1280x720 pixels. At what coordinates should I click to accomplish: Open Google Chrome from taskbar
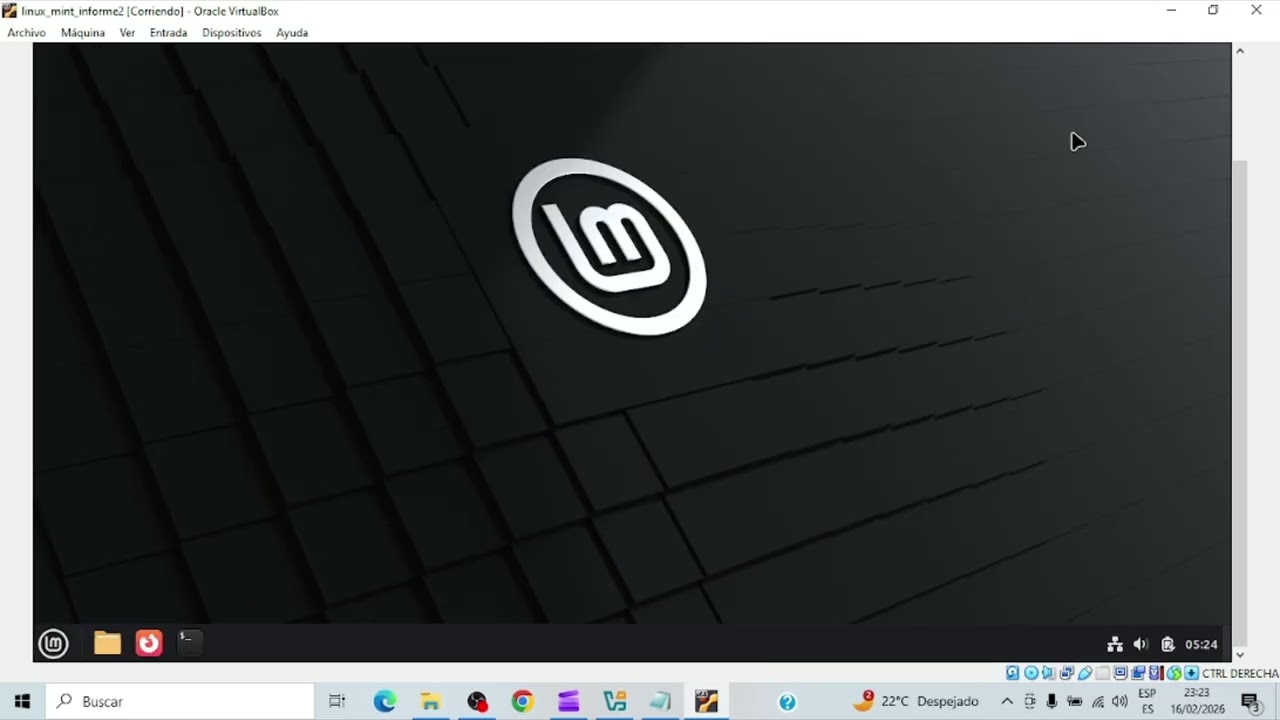coord(522,702)
